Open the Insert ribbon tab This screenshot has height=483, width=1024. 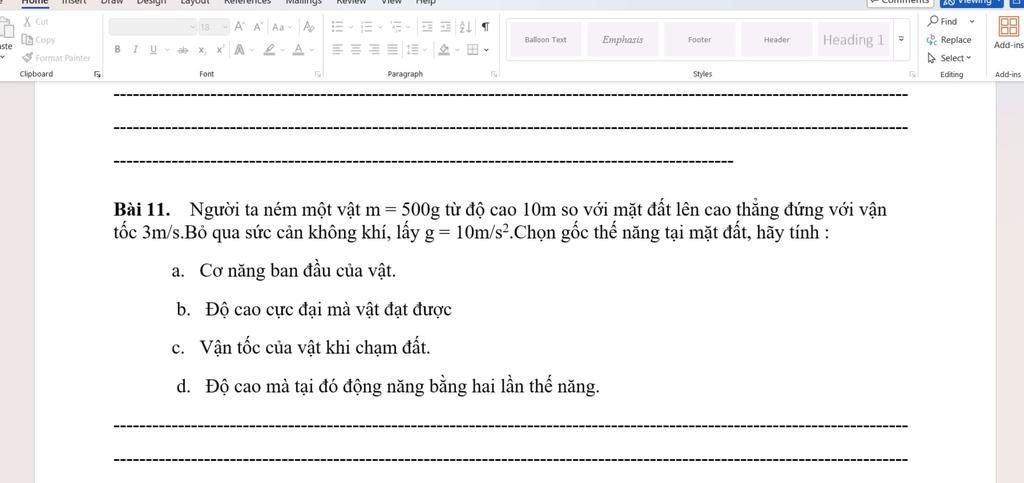point(72,2)
